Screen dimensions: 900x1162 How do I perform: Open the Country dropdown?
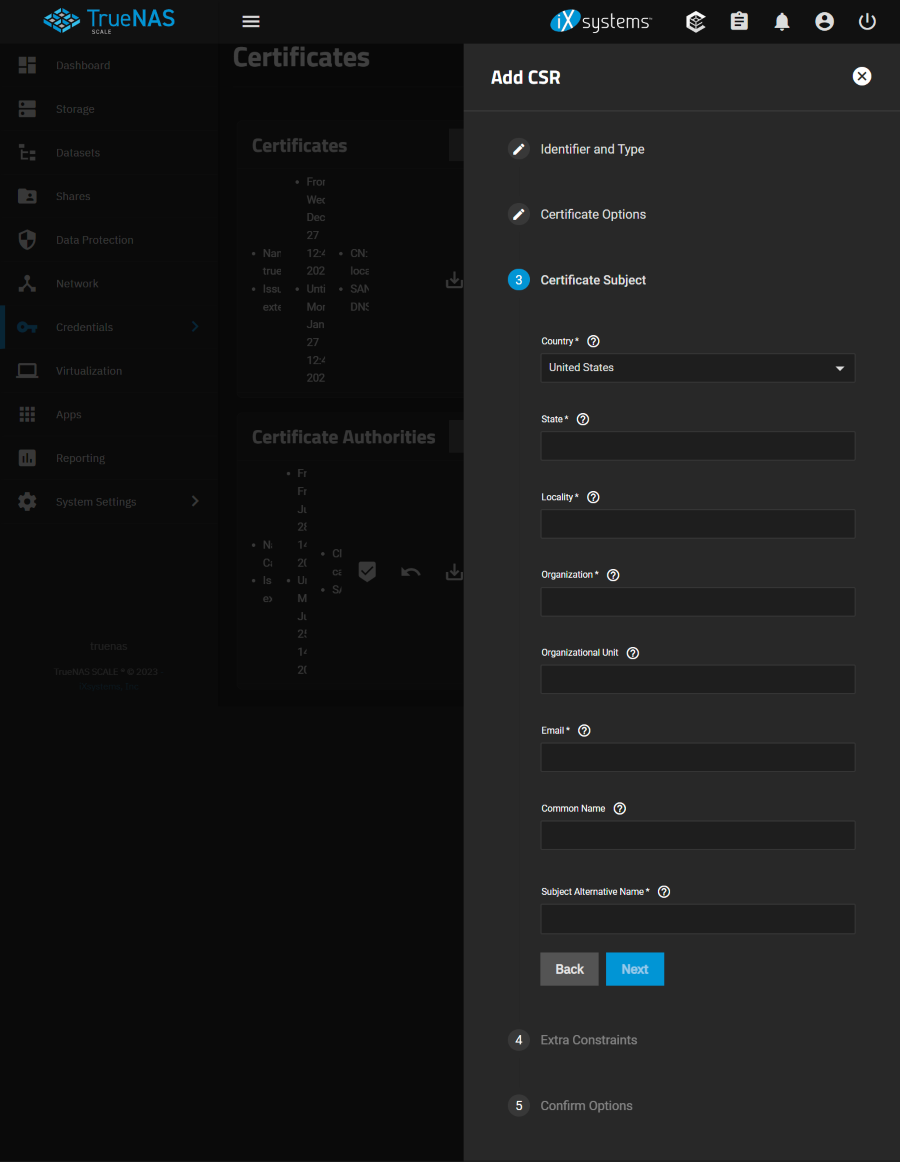697,368
